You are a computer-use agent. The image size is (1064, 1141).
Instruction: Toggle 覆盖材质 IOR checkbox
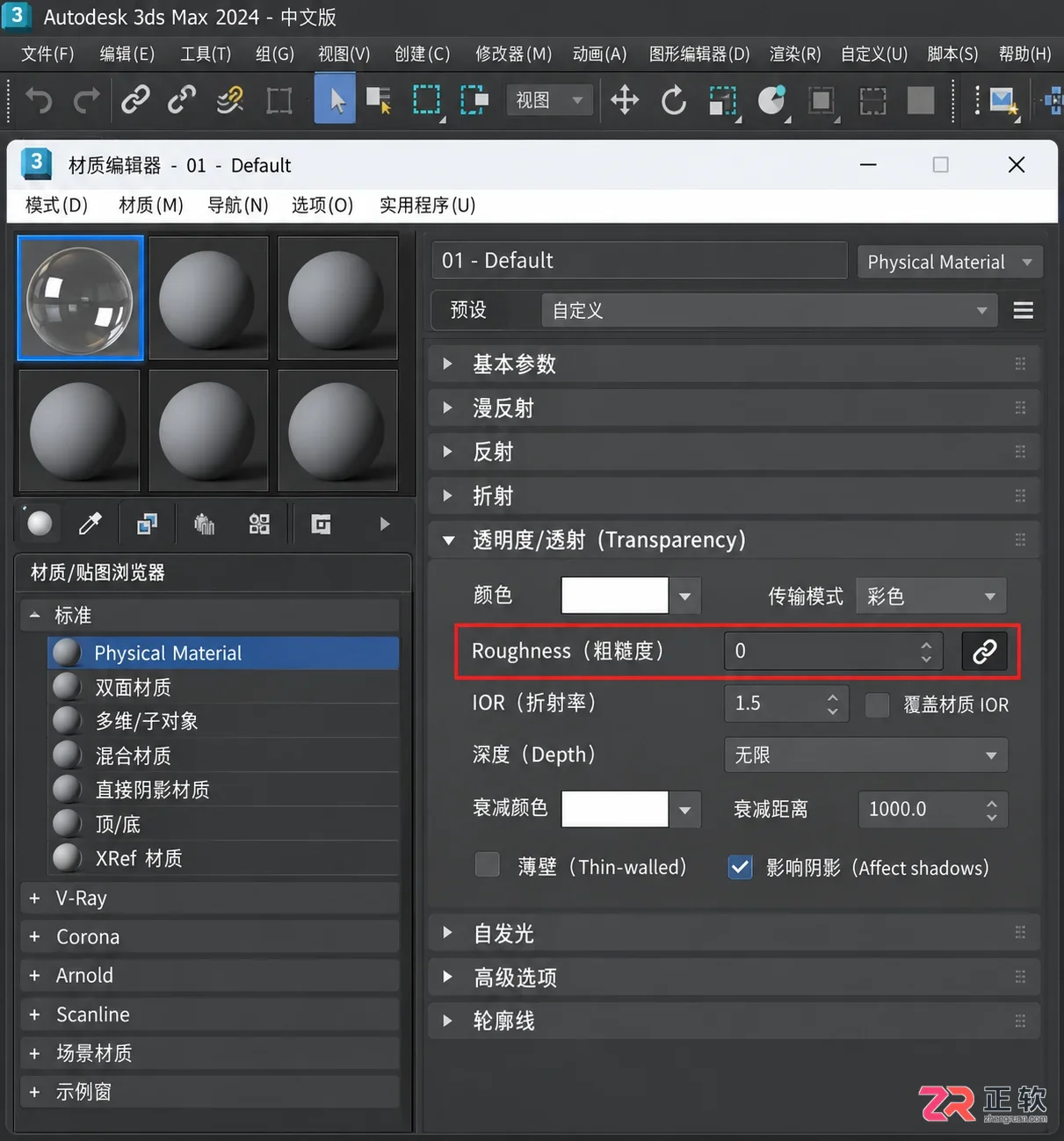point(878,704)
